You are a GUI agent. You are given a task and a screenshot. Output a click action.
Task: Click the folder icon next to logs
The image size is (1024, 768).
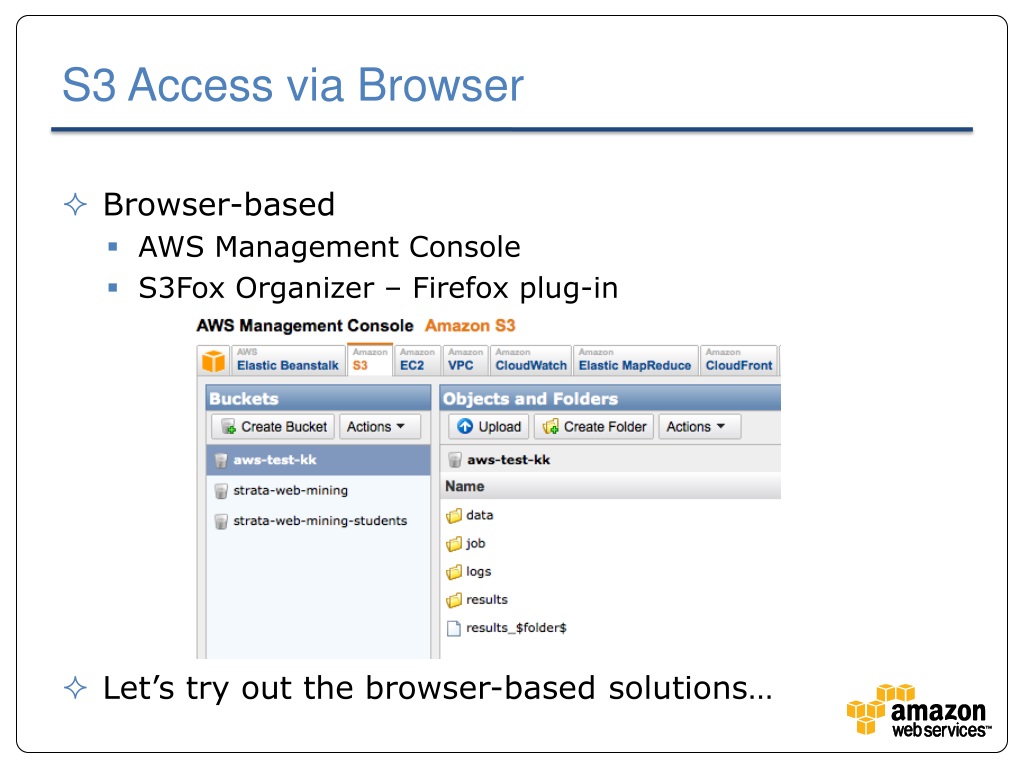(x=454, y=572)
